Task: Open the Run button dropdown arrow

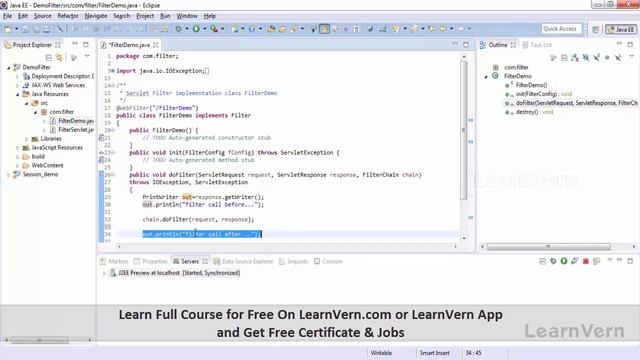Action: (204, 29)
